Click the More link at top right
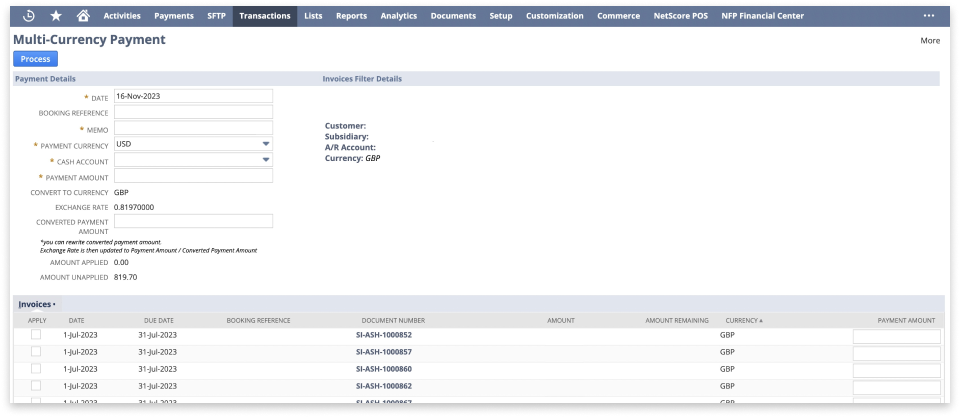The width and height of the screenshot is (960, 417). pyautogui.click(x=929, y=41)
